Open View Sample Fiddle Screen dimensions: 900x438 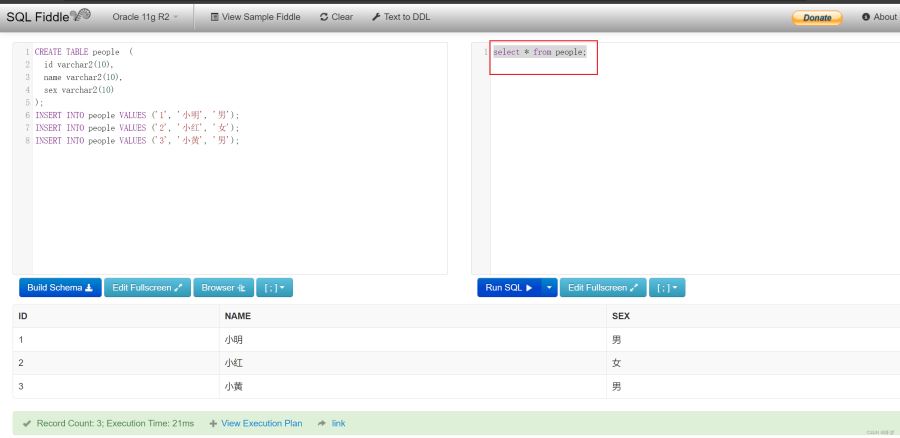pos(255,17)
